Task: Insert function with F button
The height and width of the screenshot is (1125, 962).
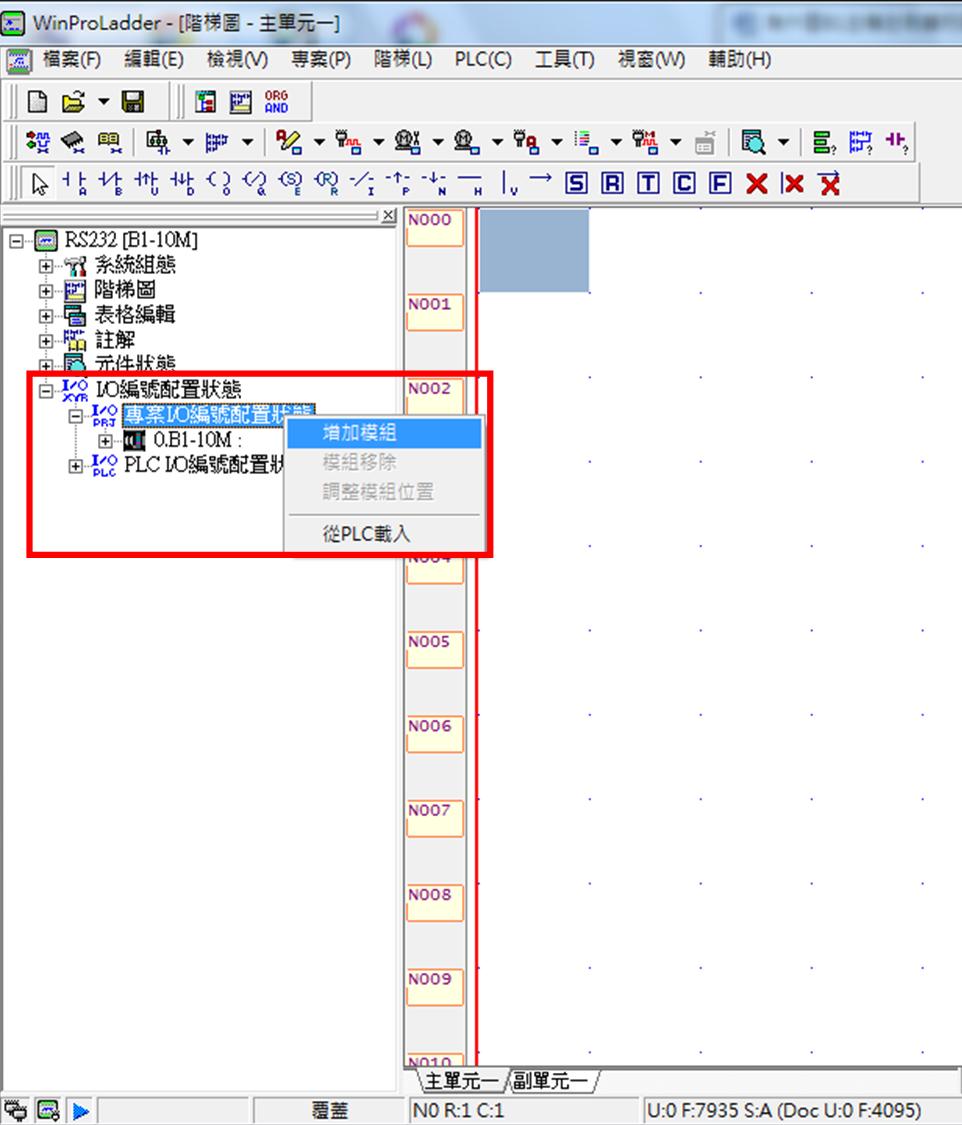Action: pos(720,184)
